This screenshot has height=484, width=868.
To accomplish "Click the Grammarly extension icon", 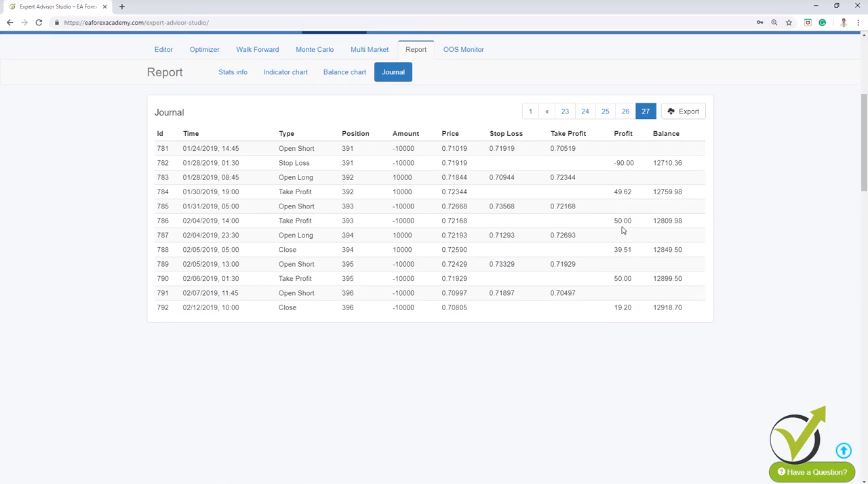I will [x=822, y=22].
